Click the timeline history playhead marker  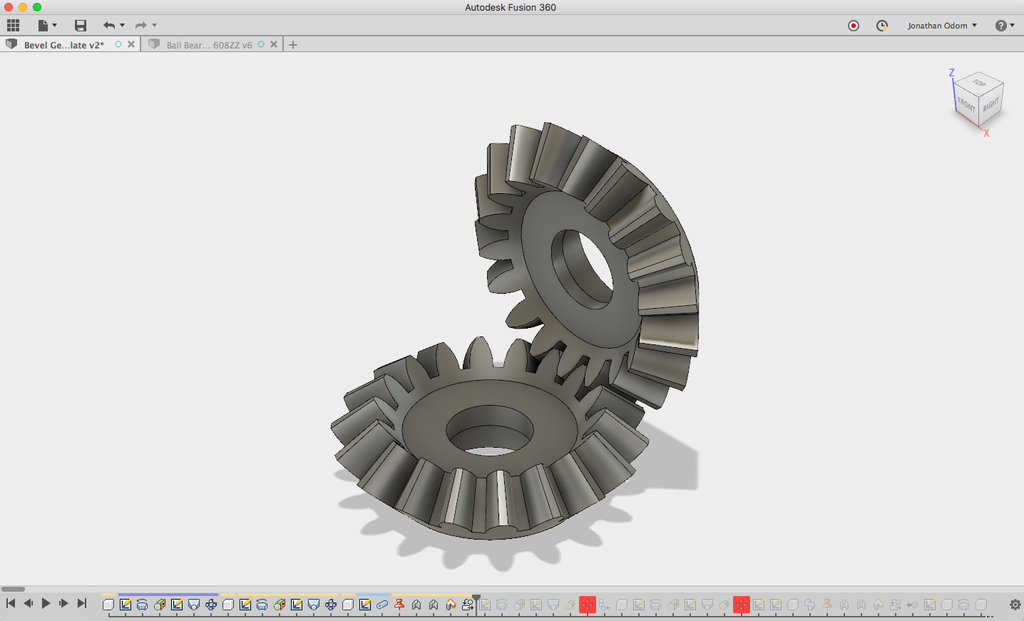click(477, 599)
